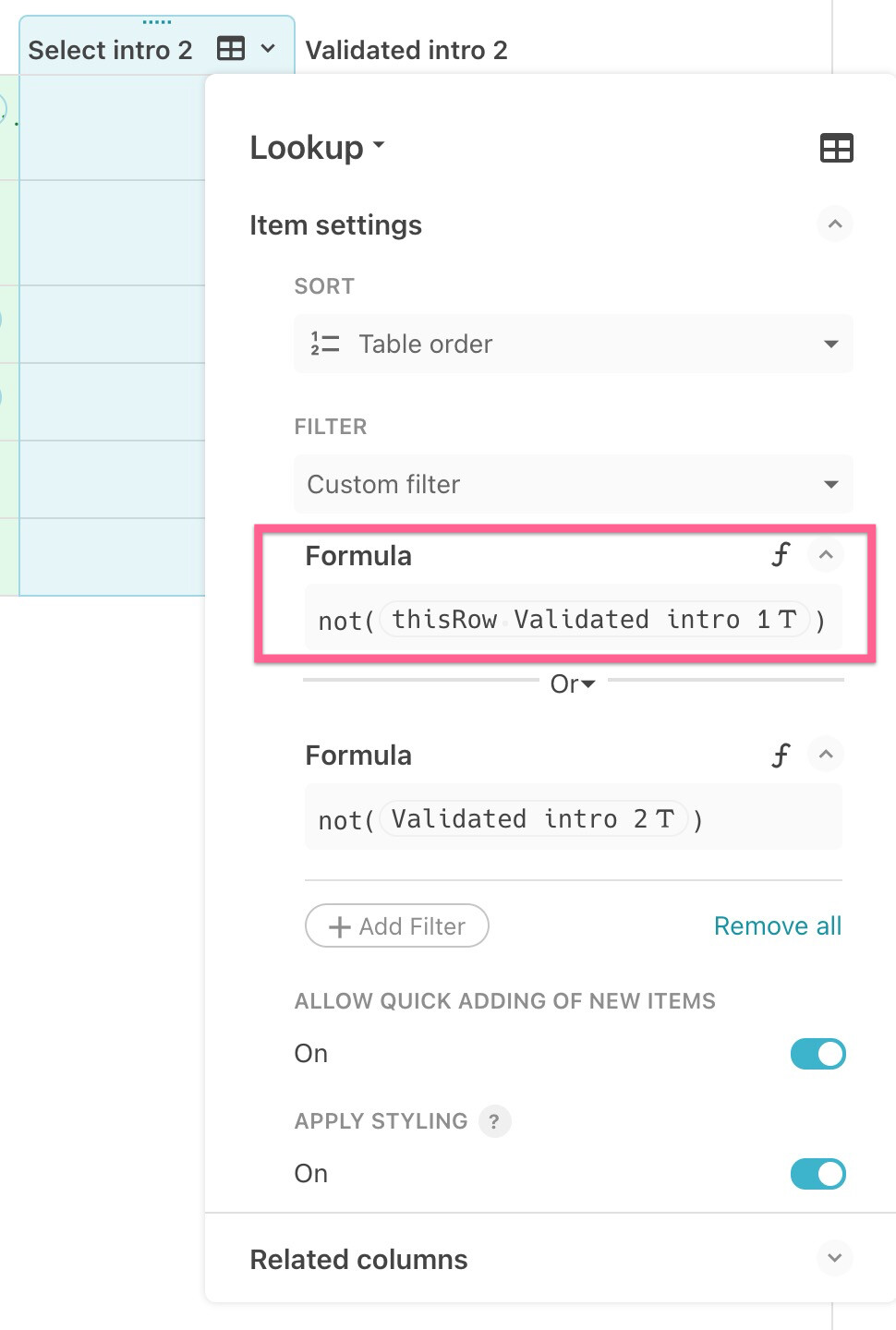Open formula editor icon for second filter formula
Viewport: 896px width, 1330px height.
(781, 755)
